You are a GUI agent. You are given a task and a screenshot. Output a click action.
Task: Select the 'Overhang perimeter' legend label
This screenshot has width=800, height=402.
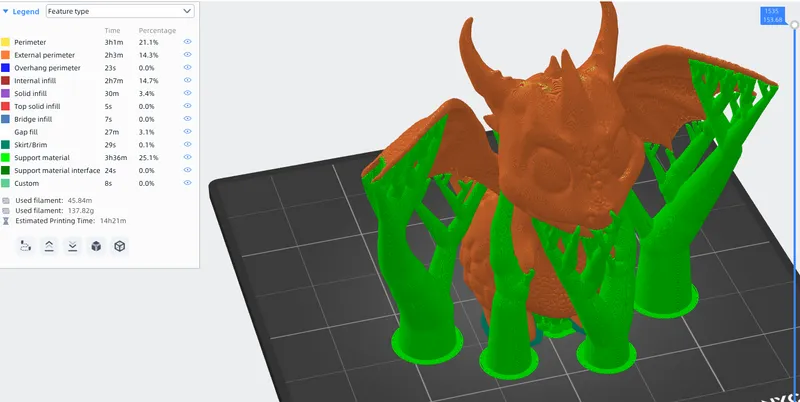pyautogui.click(x=47, y=68)
